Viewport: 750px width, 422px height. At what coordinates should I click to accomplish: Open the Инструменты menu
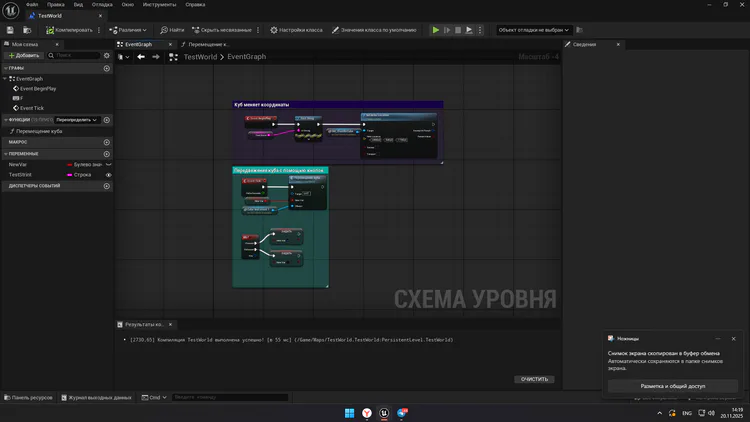coord(159,4)
